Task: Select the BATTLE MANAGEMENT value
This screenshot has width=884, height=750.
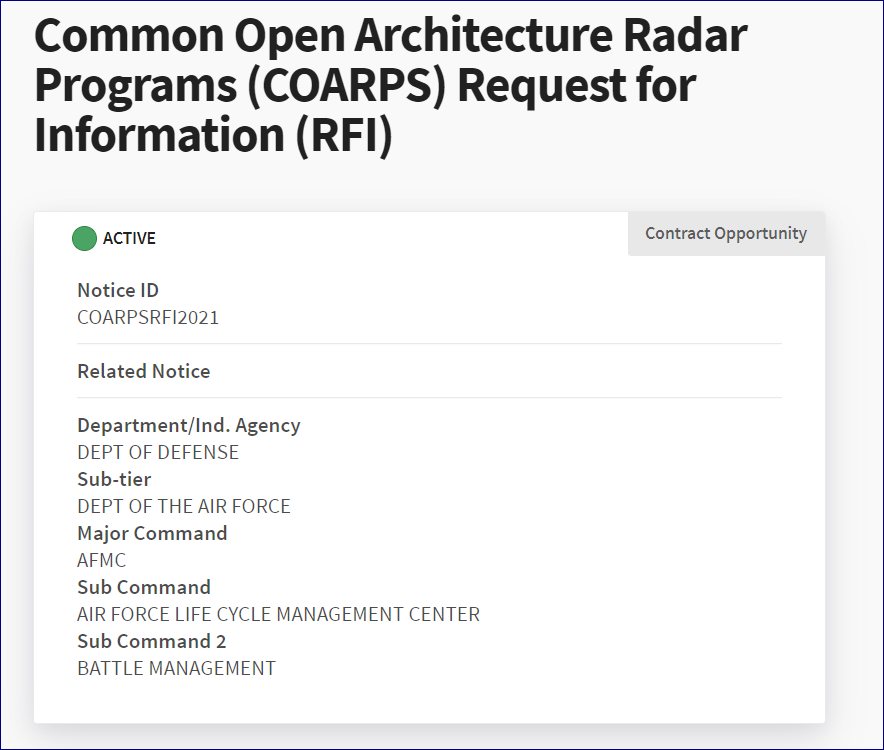Action: (176, 669)
